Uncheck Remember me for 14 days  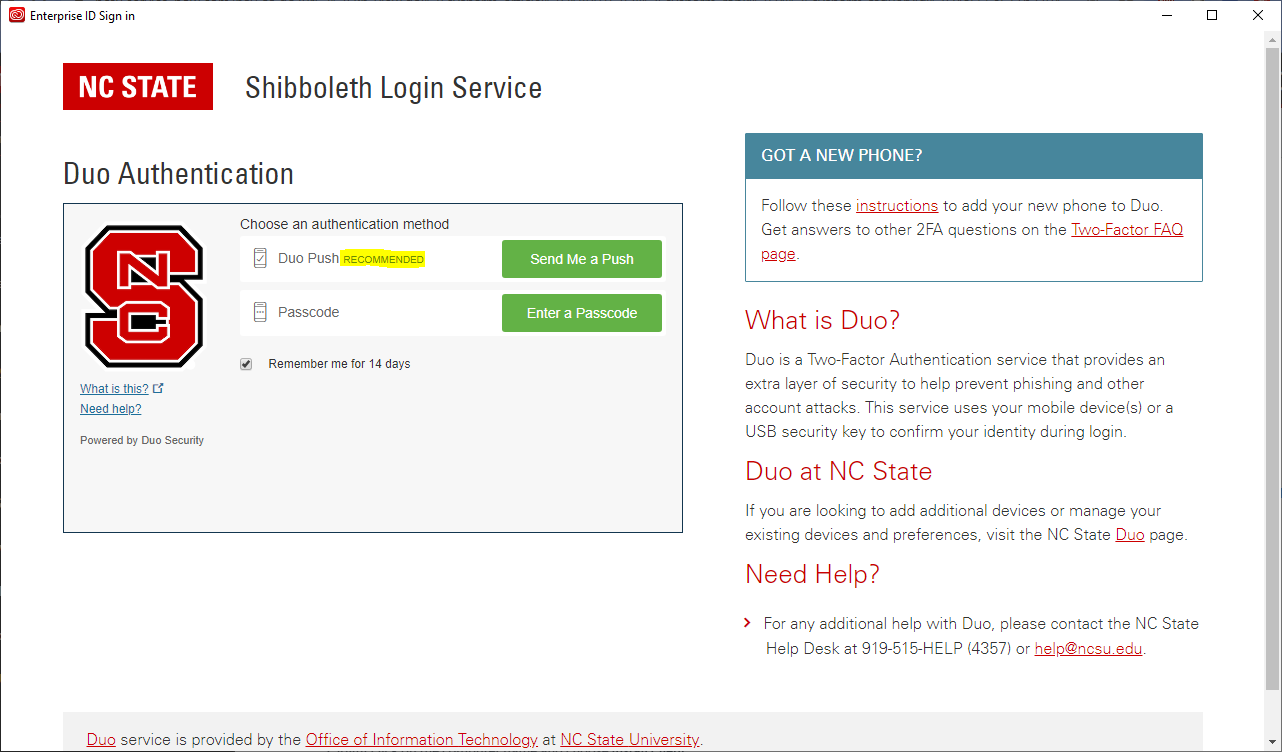(246, 363)
